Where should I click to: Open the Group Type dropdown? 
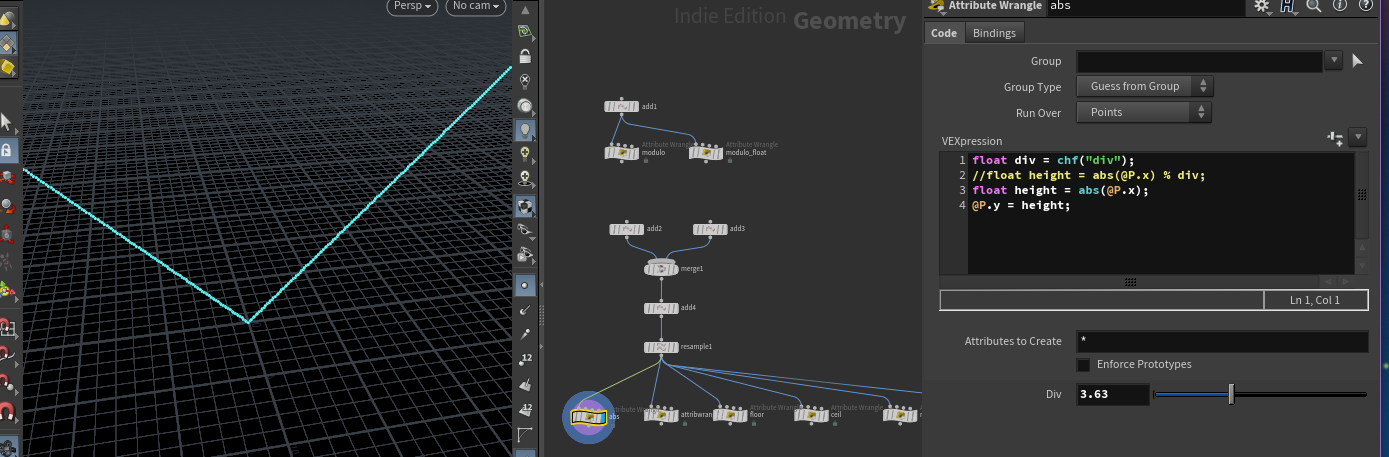point(1144,86)
